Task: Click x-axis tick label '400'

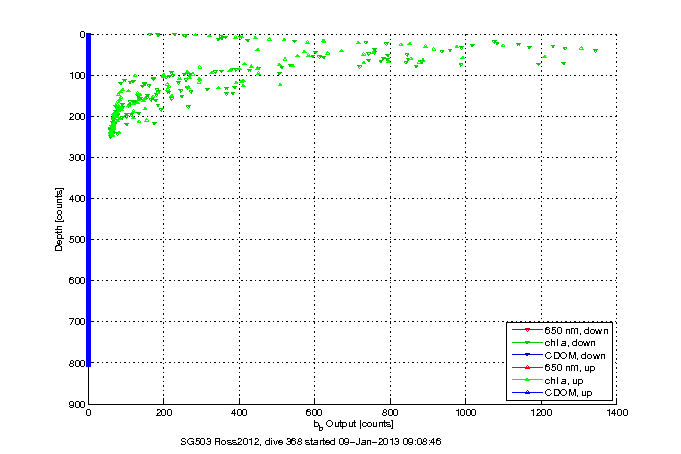Action: (239, 412)
